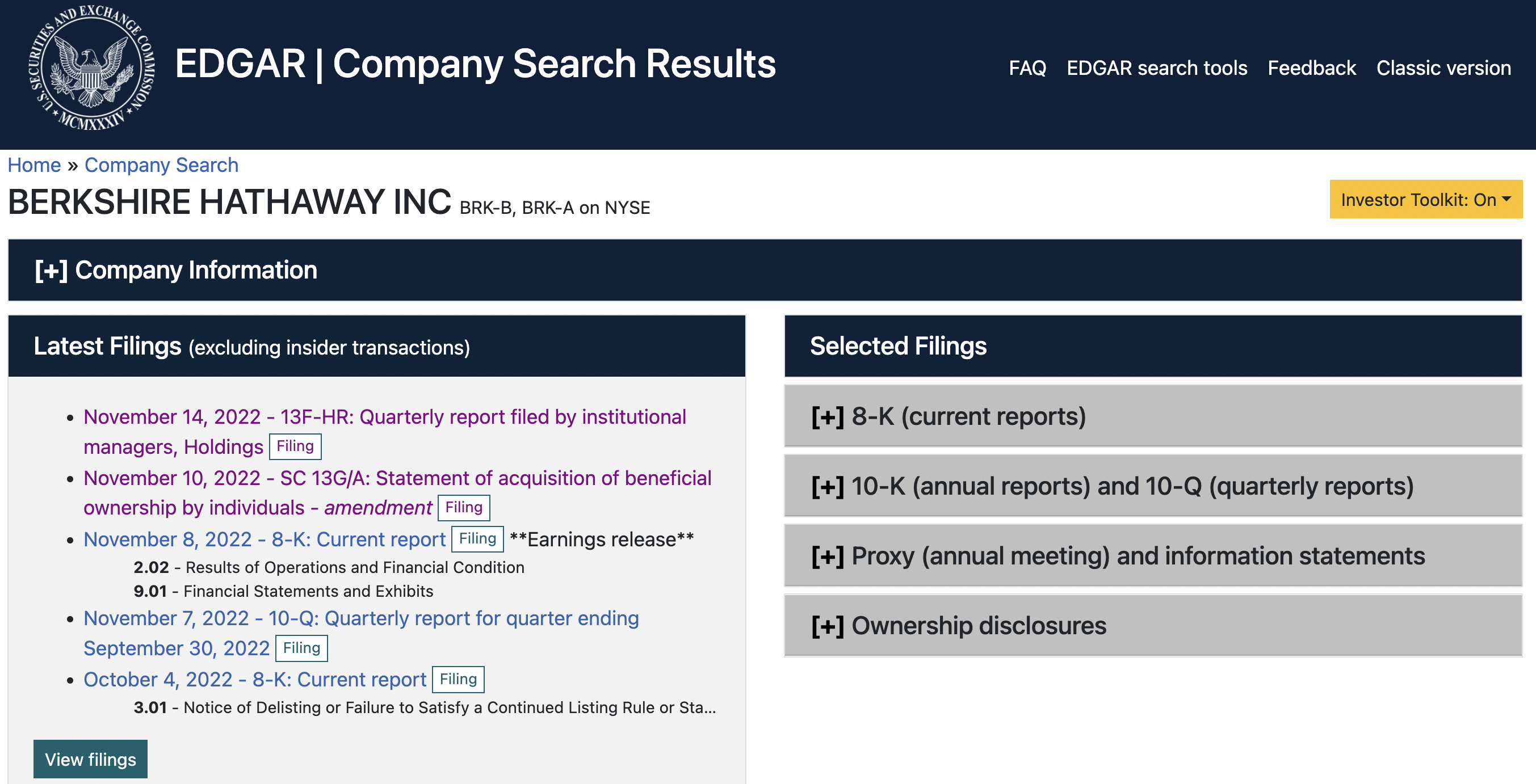Expand 10-K and 10-Q reports section
This screenshot has height=784, width=1536.
tap(1112, 486)
